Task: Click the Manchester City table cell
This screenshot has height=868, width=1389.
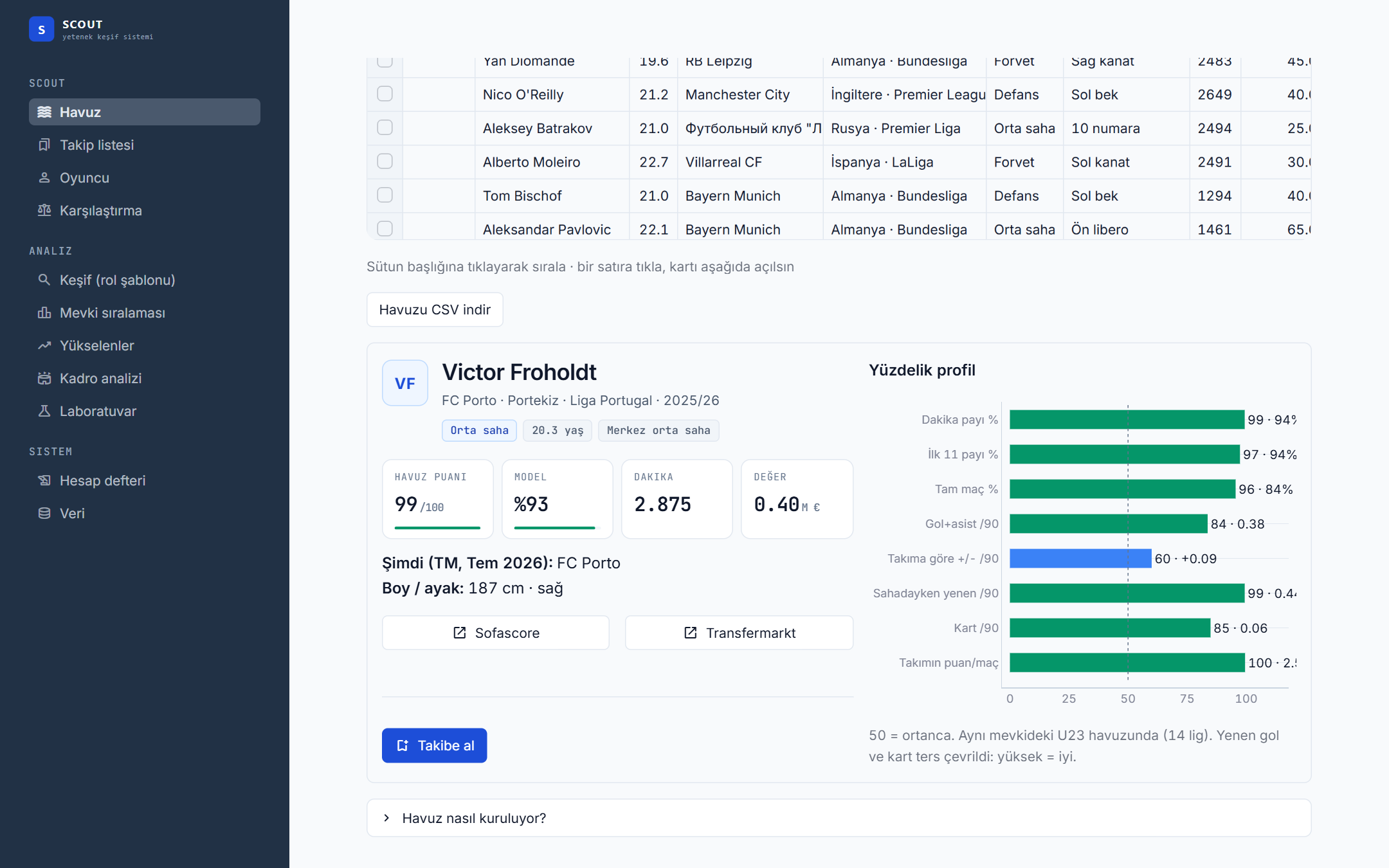Action: (750, 95)
